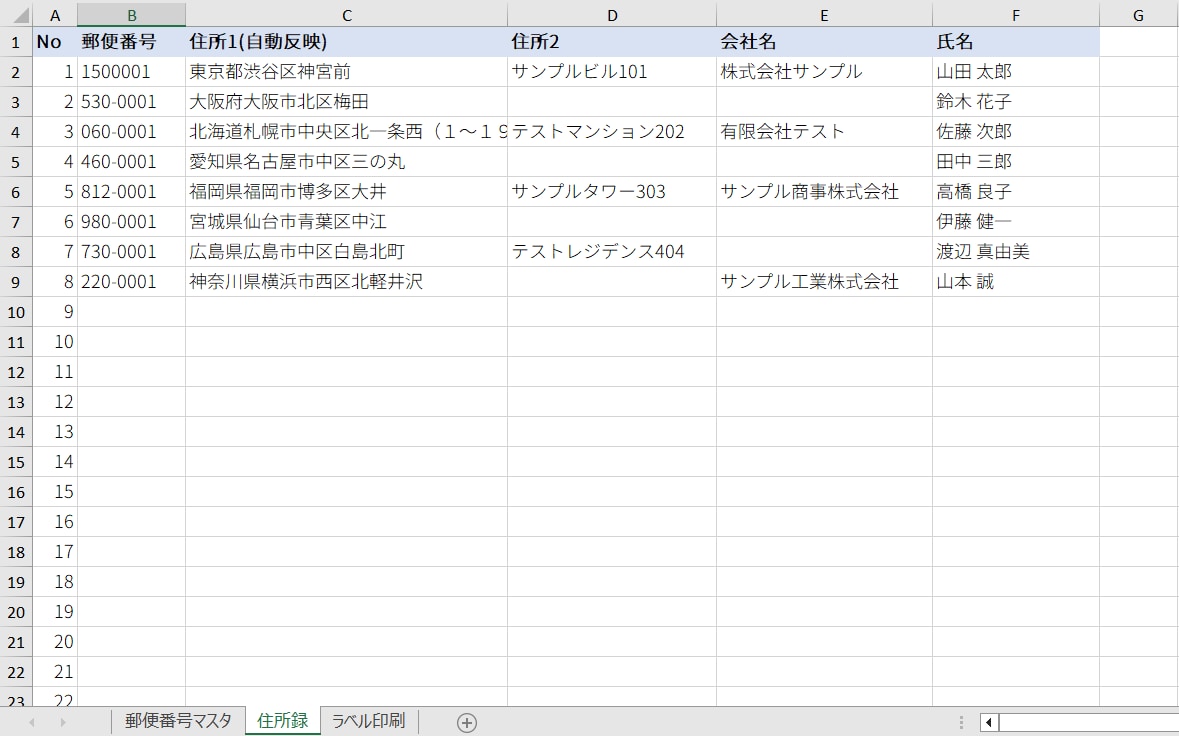
Task: Click address cell 東京都渋谷区神宮前
Action: [x=347, y=72]
